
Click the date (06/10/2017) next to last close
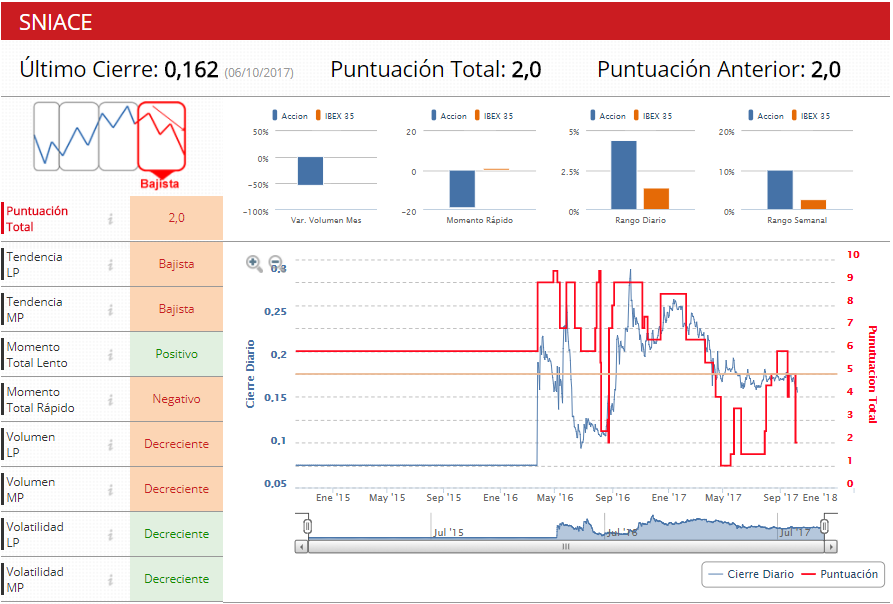pyautogui.click(x=259, y=73)
